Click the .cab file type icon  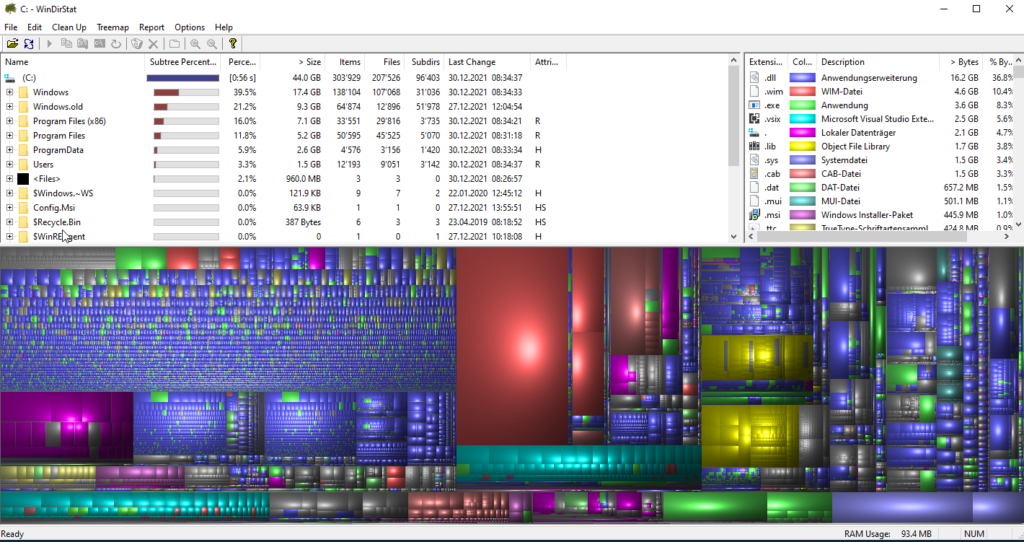754,174
